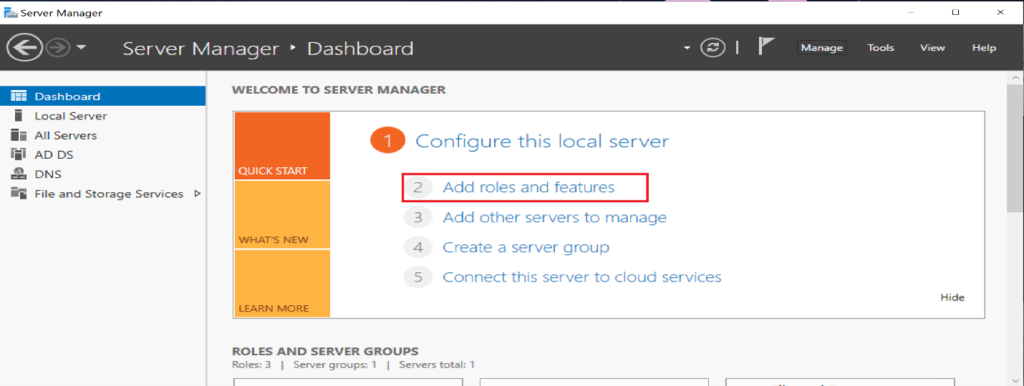The image size is (1024, 386).
Task: Click Connect this server to cloud services
Action: (582, 277)
